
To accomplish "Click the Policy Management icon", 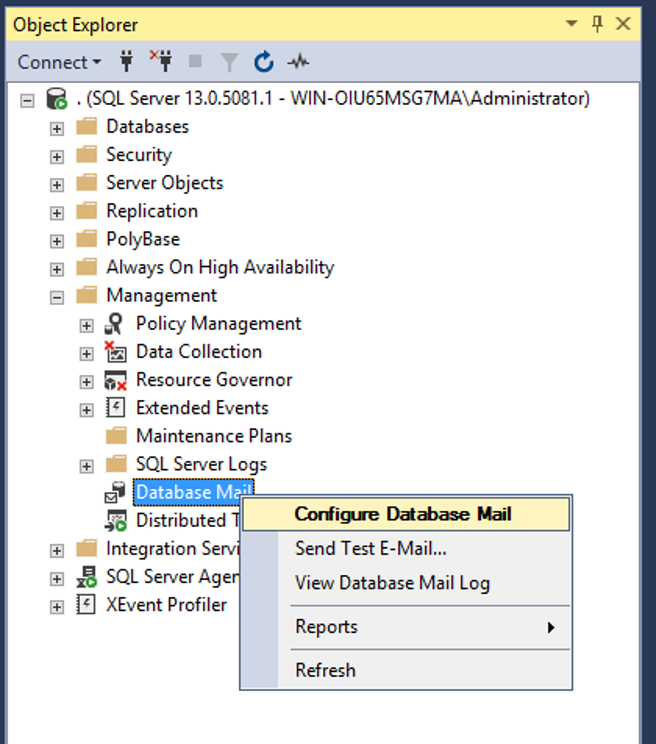I will coord(114,324).
